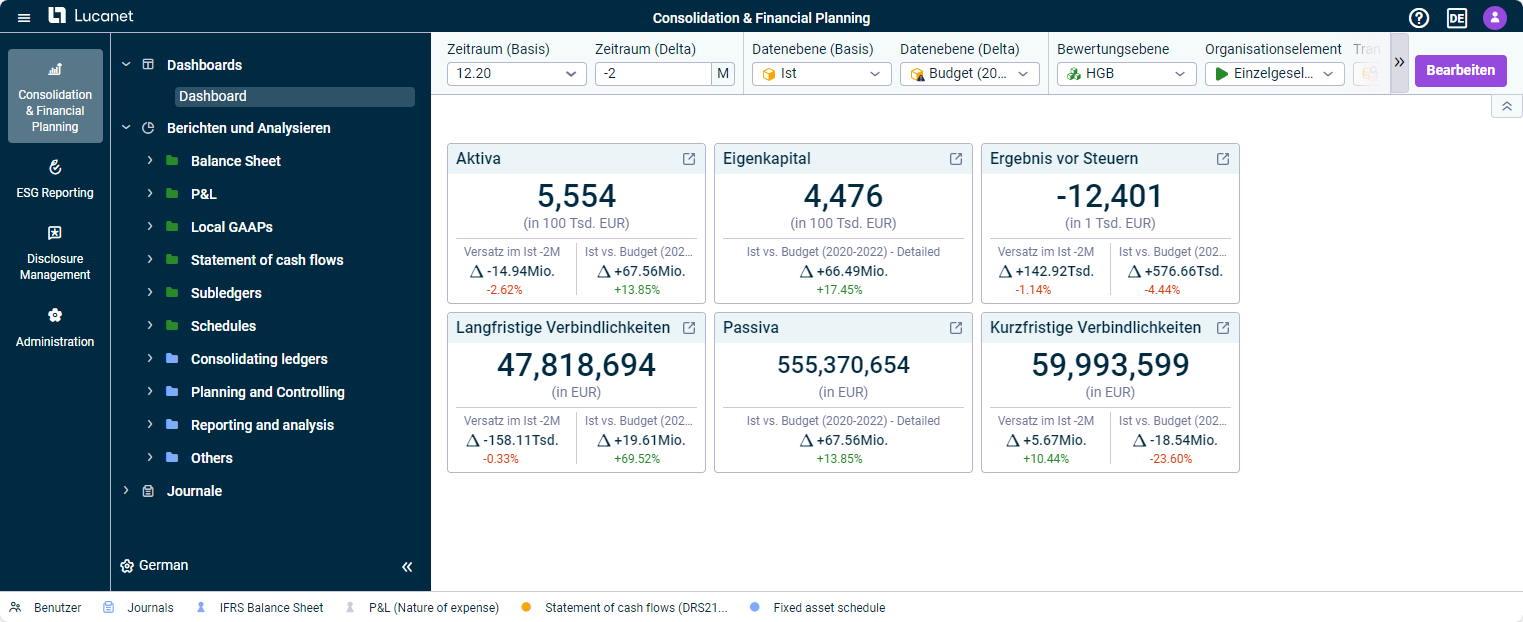Open the Bewertungsebene HGB dropdown
1523x622 pixels.
pyautogui.click(x=1127, y=74)
